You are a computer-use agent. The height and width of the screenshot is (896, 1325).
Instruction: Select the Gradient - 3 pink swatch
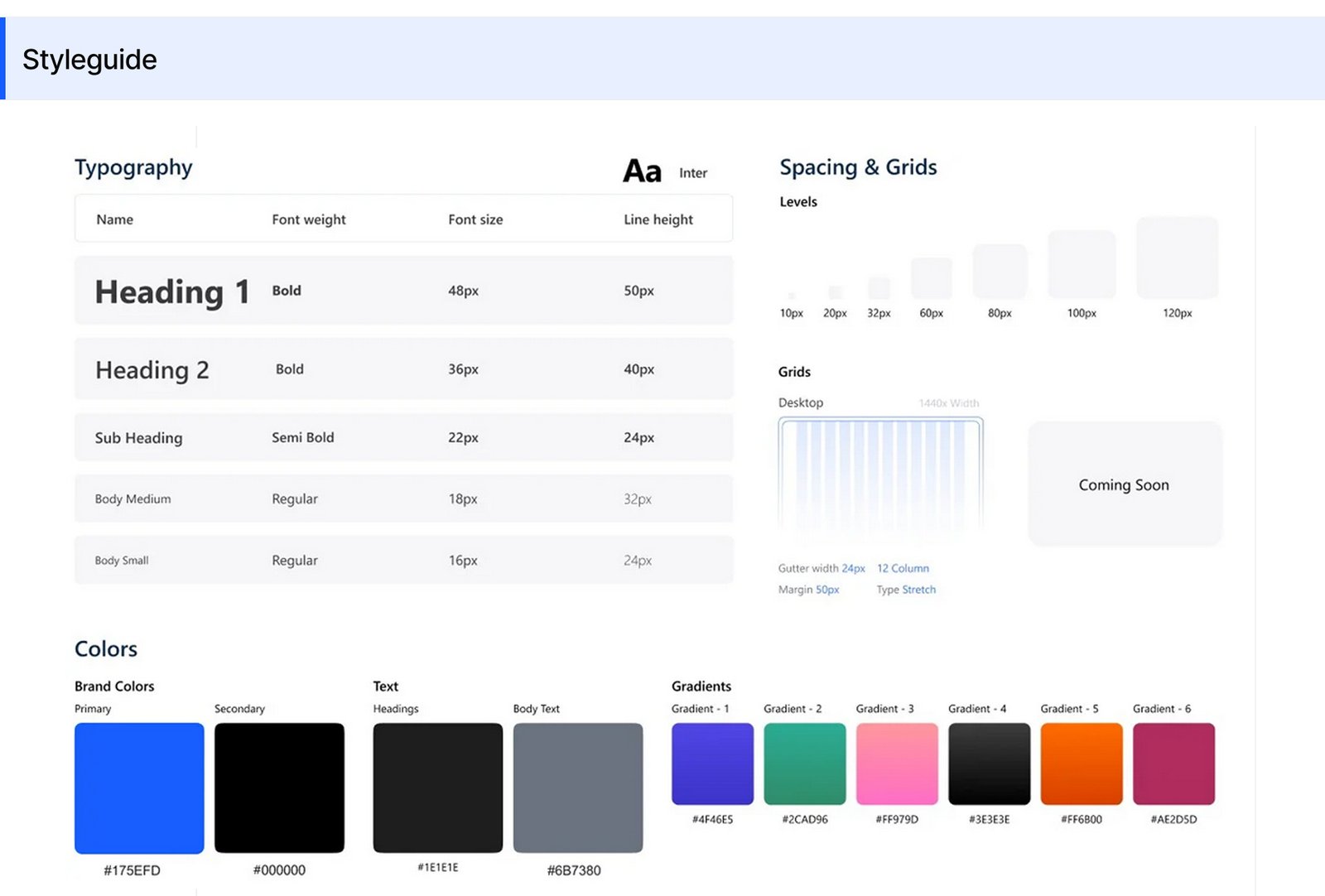(x=897, y=764)
